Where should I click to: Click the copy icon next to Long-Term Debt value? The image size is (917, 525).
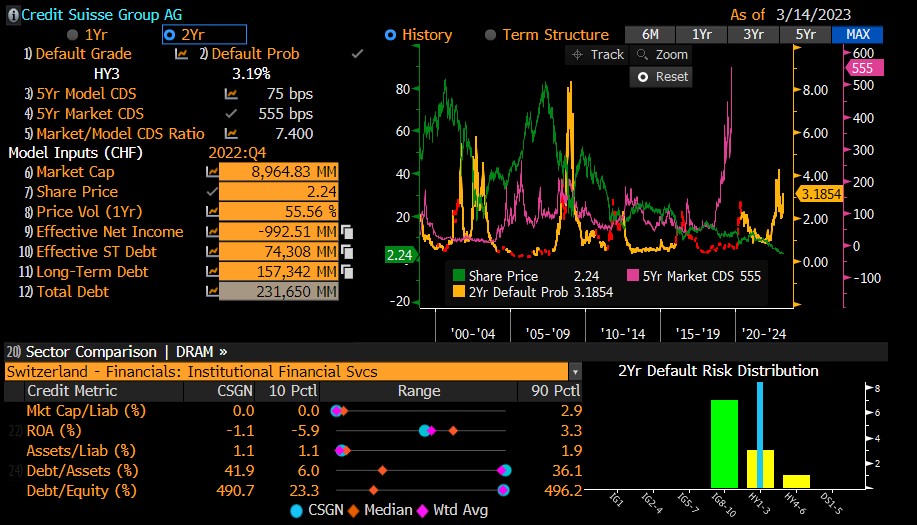pyautogui.click(x=347, y=272)
